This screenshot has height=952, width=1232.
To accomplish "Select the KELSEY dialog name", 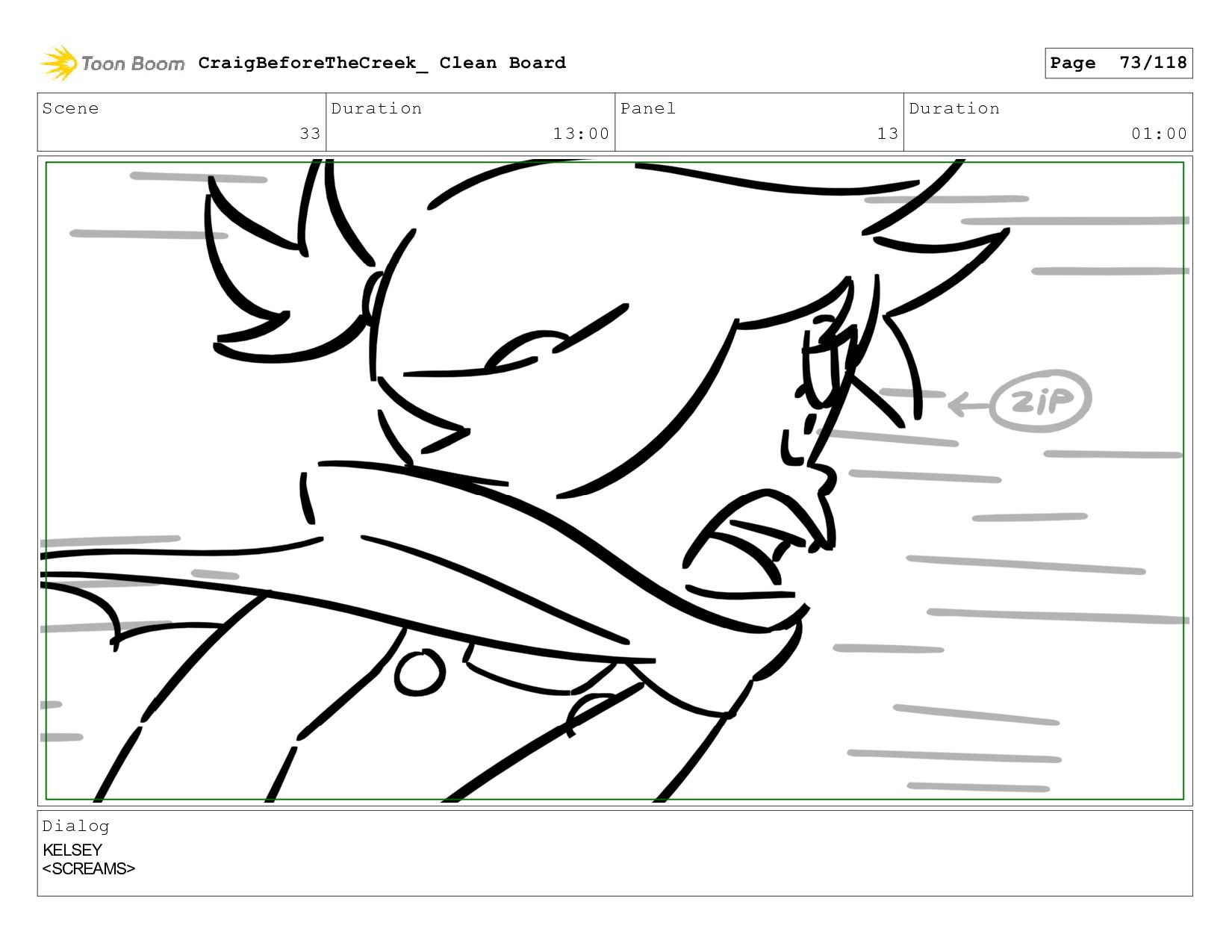I will click(x=72, y=850).
